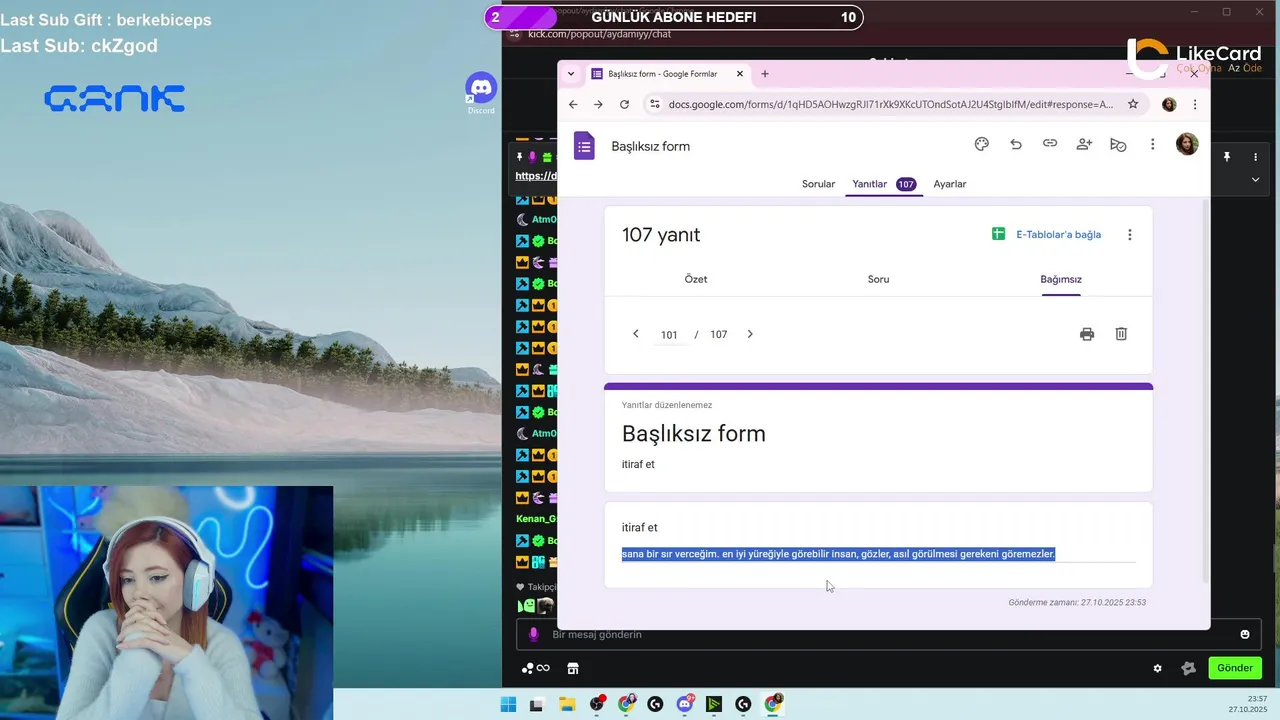Open the Sorular tab
The image size is (1280, 720).
tap(818, 184)
